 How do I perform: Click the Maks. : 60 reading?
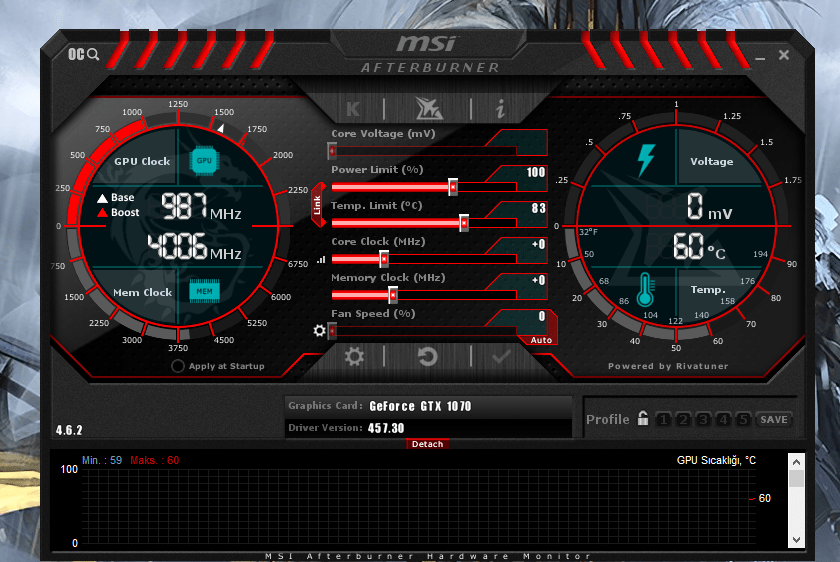point(154,460)
